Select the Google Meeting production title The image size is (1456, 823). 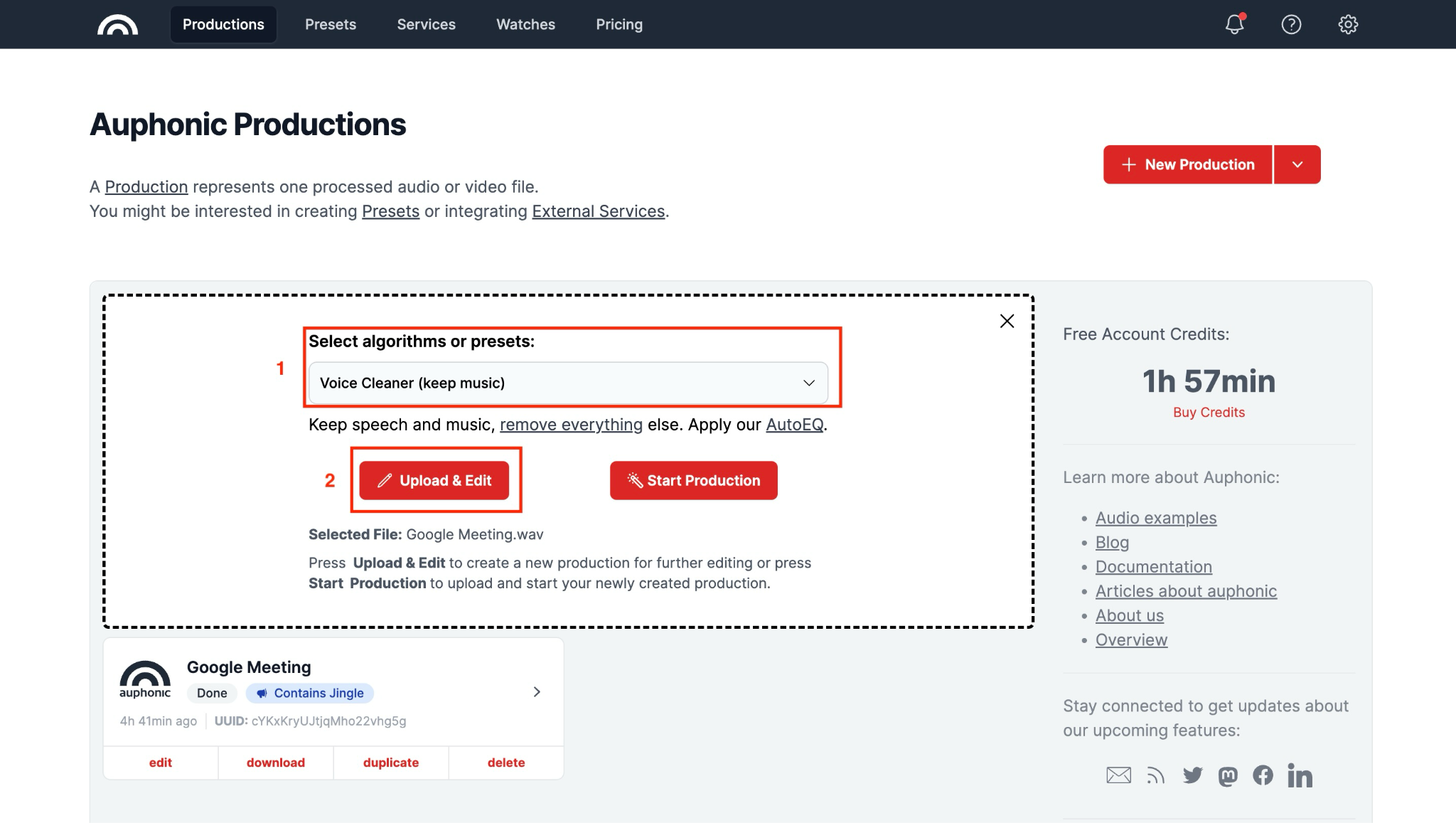coord(249,667)
